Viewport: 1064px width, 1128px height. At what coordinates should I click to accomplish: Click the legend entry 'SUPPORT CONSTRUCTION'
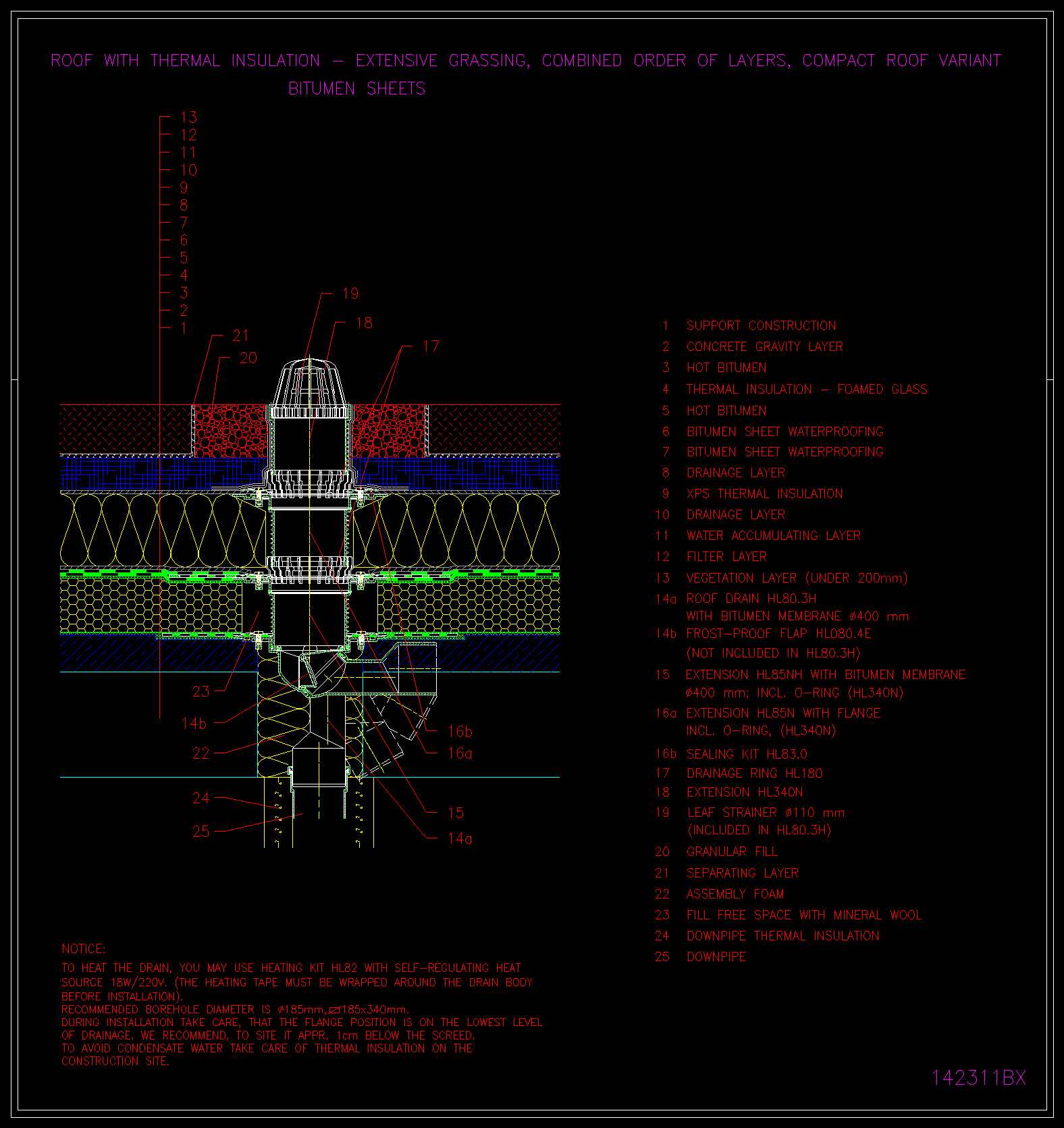pos(761,326)
